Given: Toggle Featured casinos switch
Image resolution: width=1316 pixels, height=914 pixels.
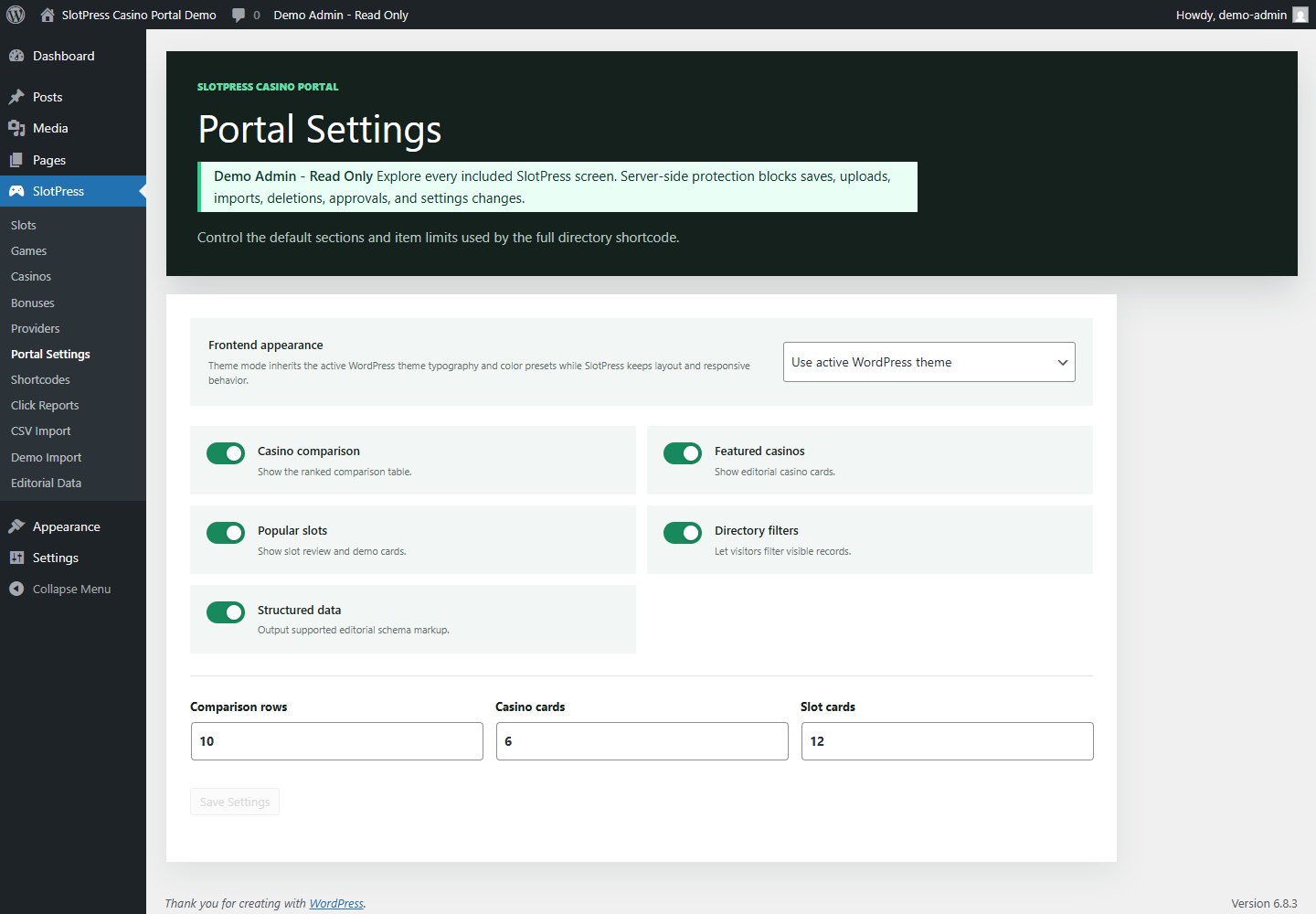Looking at the screenshot, I should point(683,453).
